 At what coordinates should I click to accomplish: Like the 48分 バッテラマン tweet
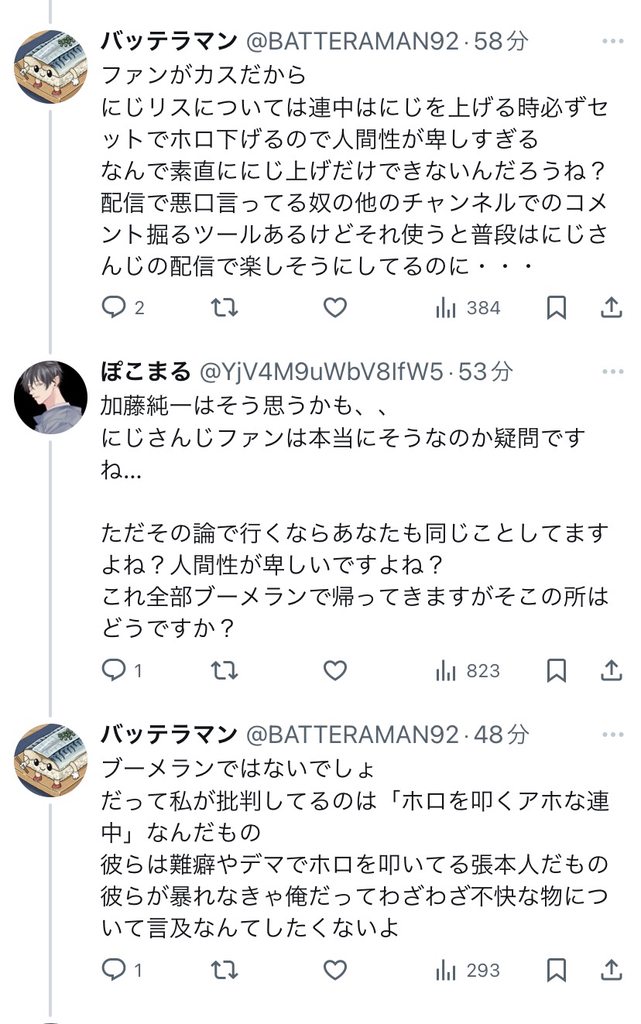point(336,969)
